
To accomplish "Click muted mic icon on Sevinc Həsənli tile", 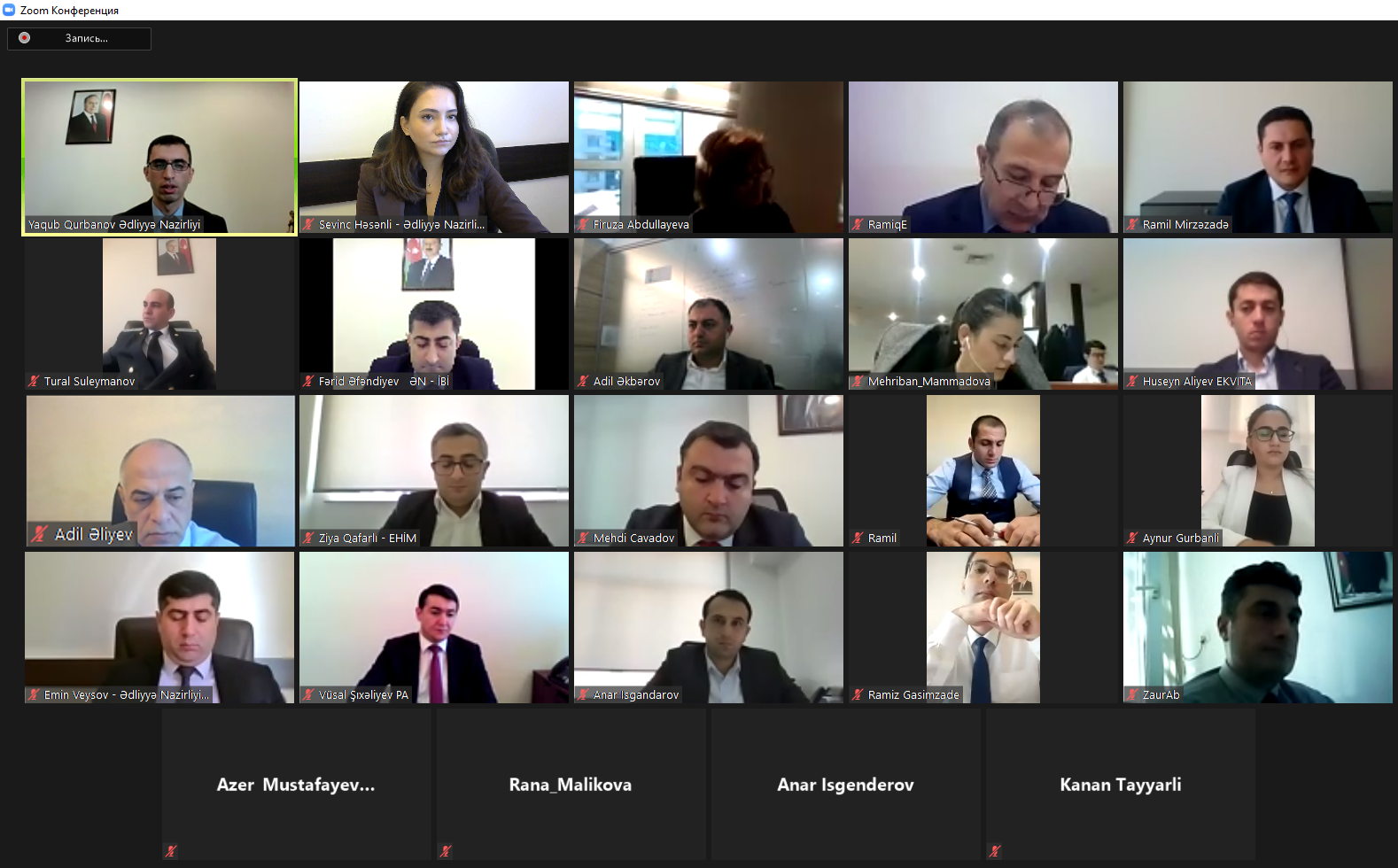I will (x=309, y=224).
